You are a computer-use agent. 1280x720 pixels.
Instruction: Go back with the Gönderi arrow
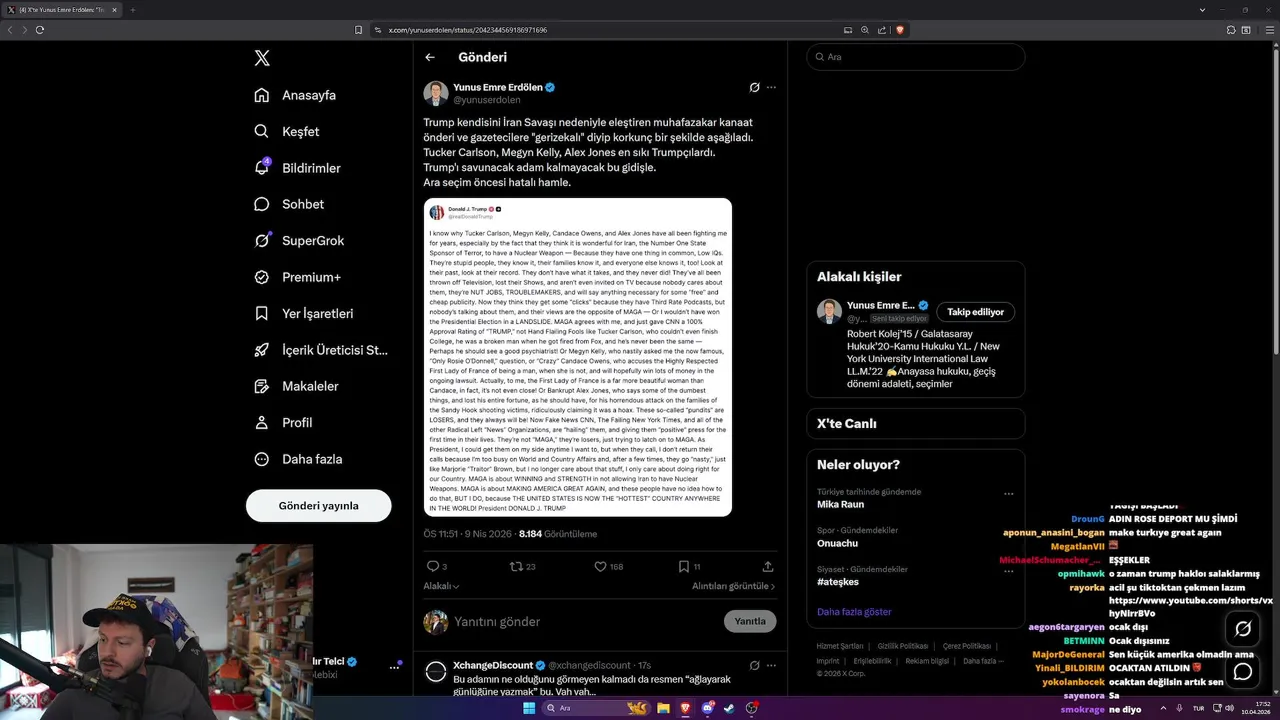pos(430,57)
